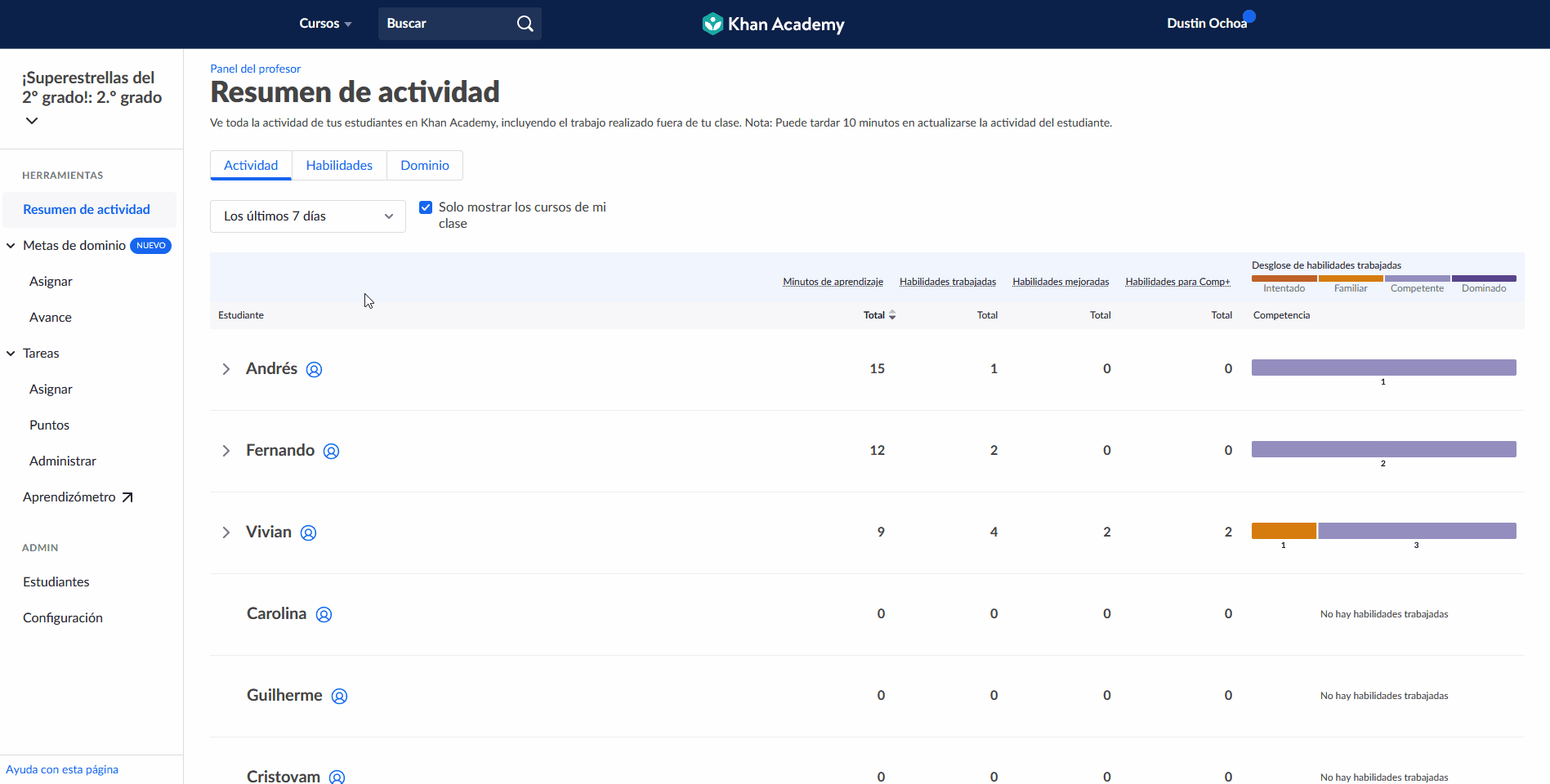
Task: Expand Fernando row details
Action: (x=226, y=451)
